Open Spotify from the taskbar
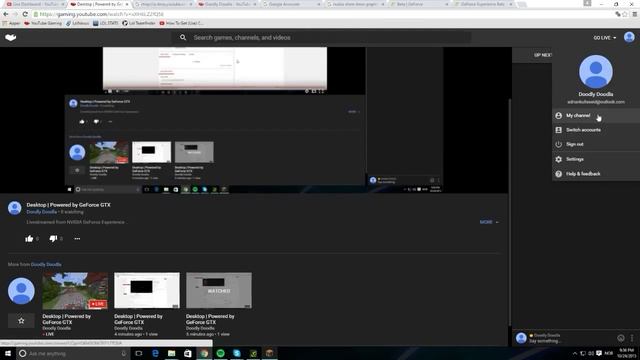 pos(220,353)
